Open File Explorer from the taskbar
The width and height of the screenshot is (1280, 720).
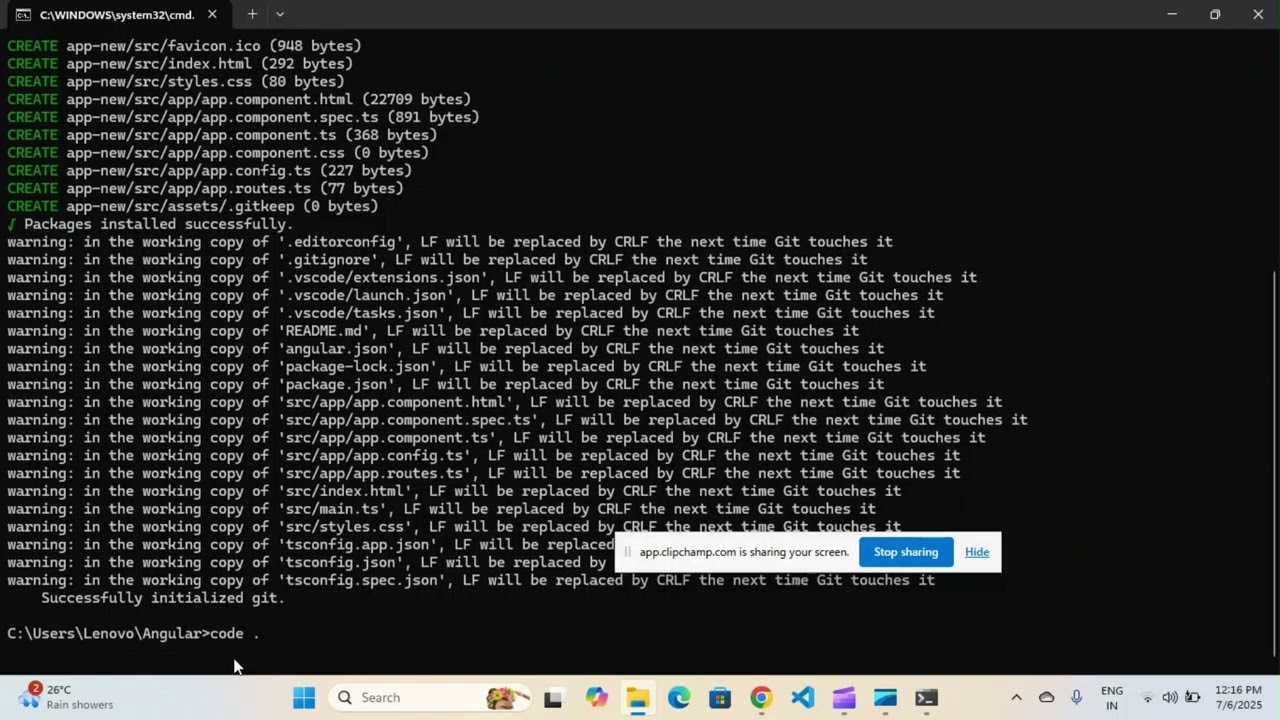637,698
